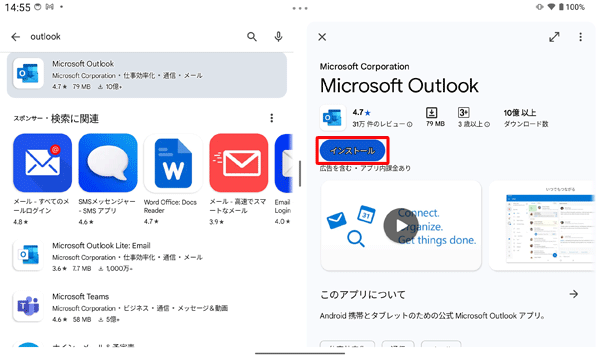Tap the review count info icon

click(x=410, y=124)
